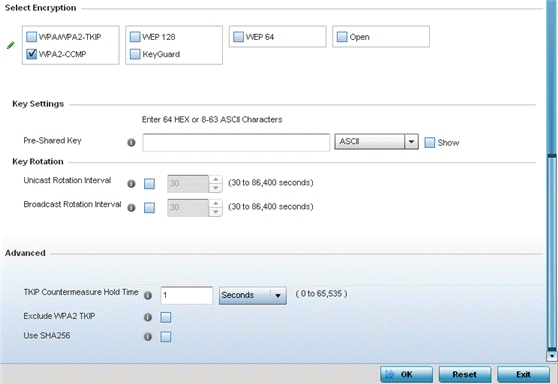Decrease Unicast Rotation Interval with down arrow

pos(216,188)
